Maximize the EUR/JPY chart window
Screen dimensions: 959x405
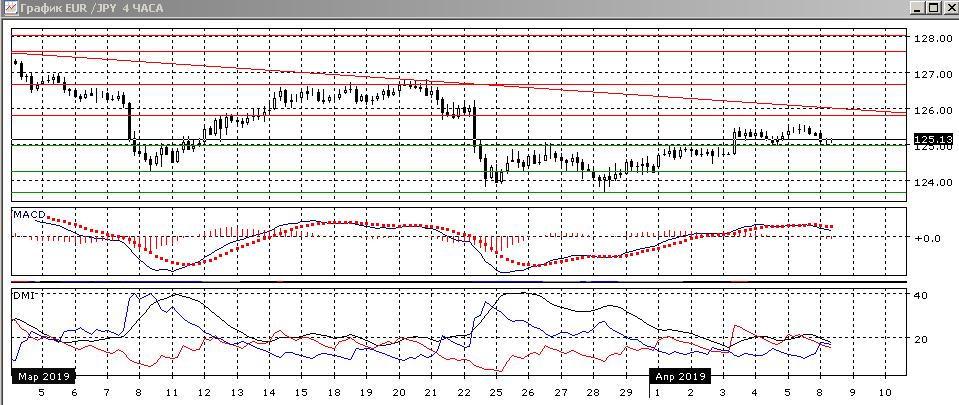point(933,8)
